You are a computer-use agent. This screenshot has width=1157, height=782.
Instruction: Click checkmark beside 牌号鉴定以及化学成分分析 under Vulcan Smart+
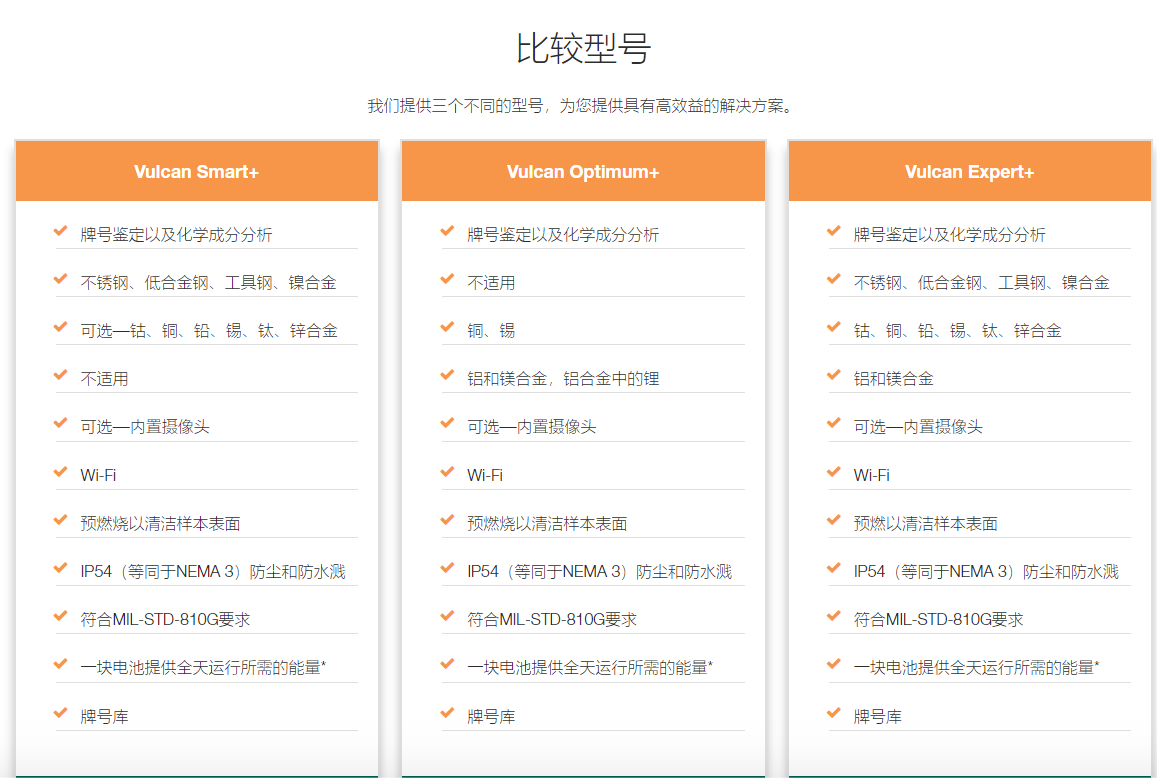(61, 232)
